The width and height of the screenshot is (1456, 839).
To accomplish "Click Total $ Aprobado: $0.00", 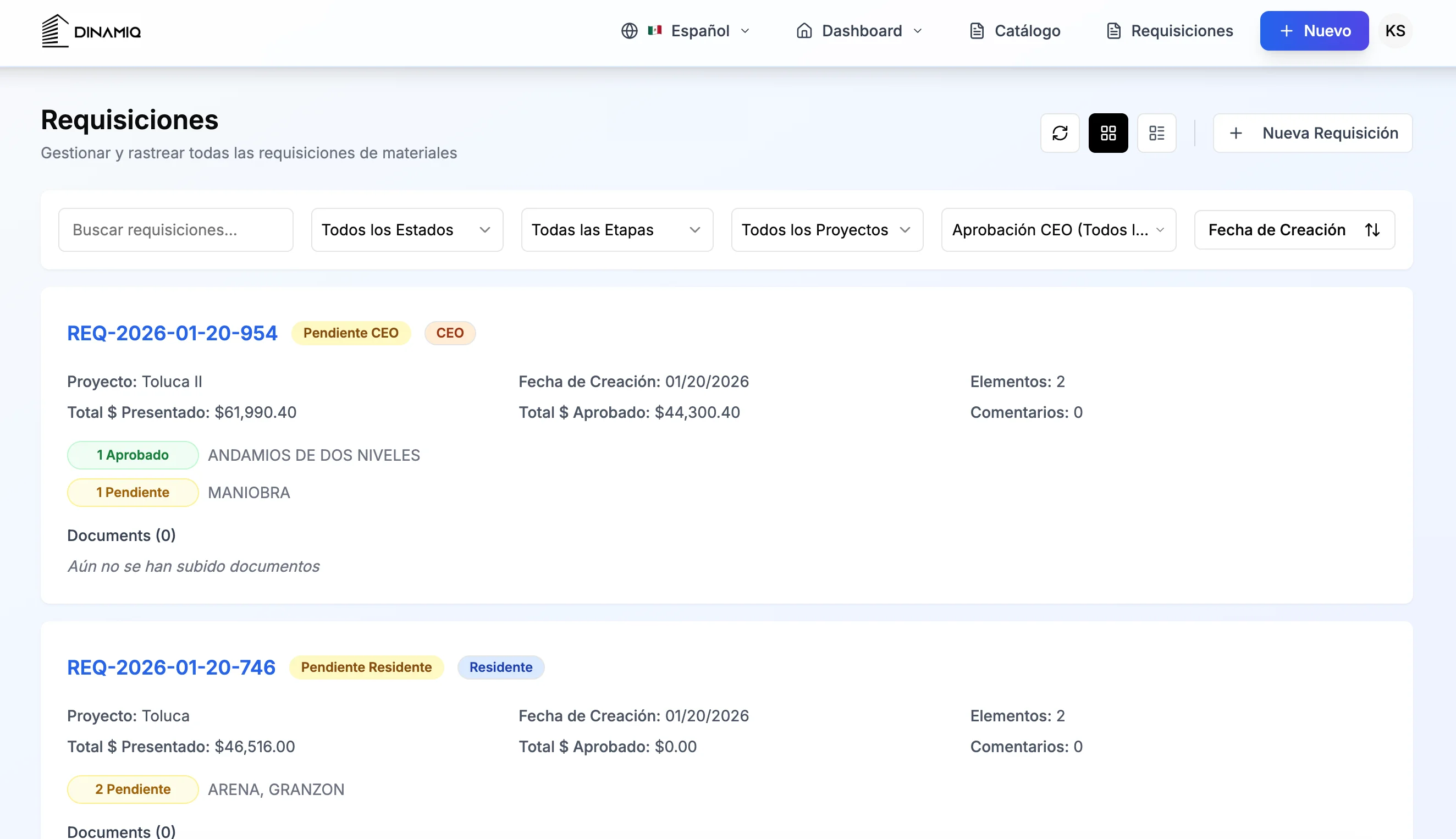I will coord(608,747).
